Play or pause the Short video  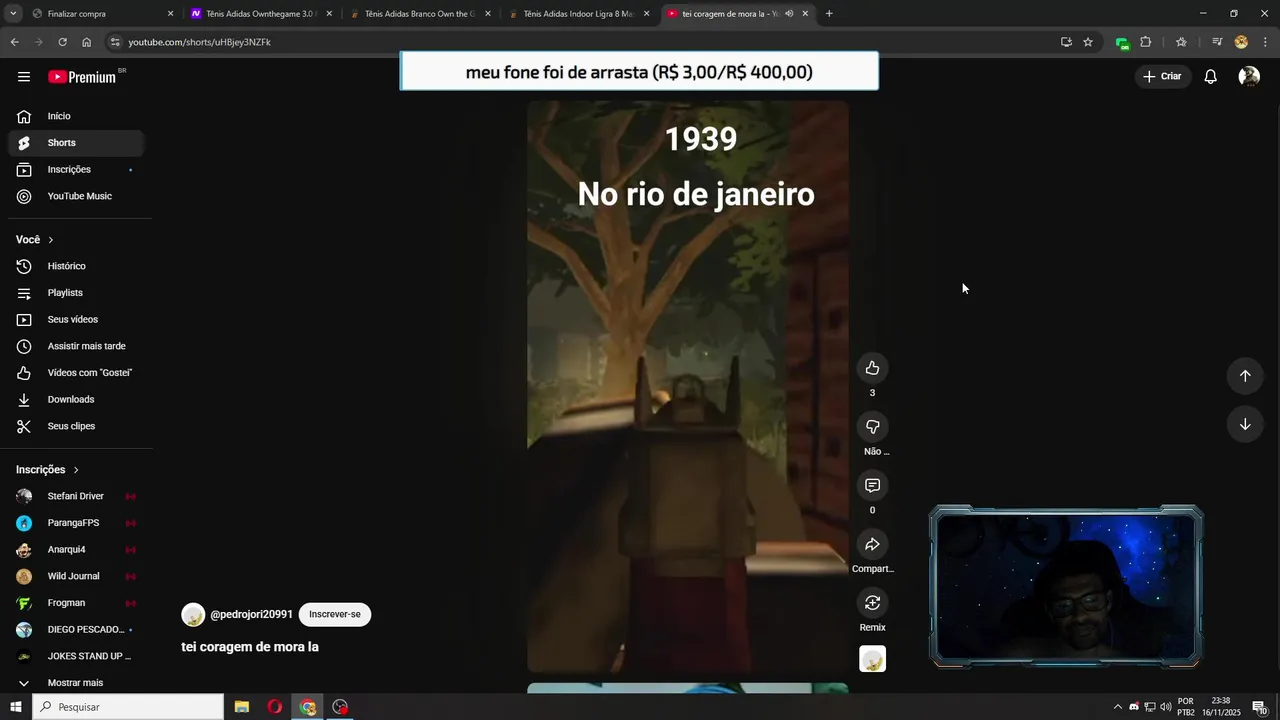click(688, 386)
